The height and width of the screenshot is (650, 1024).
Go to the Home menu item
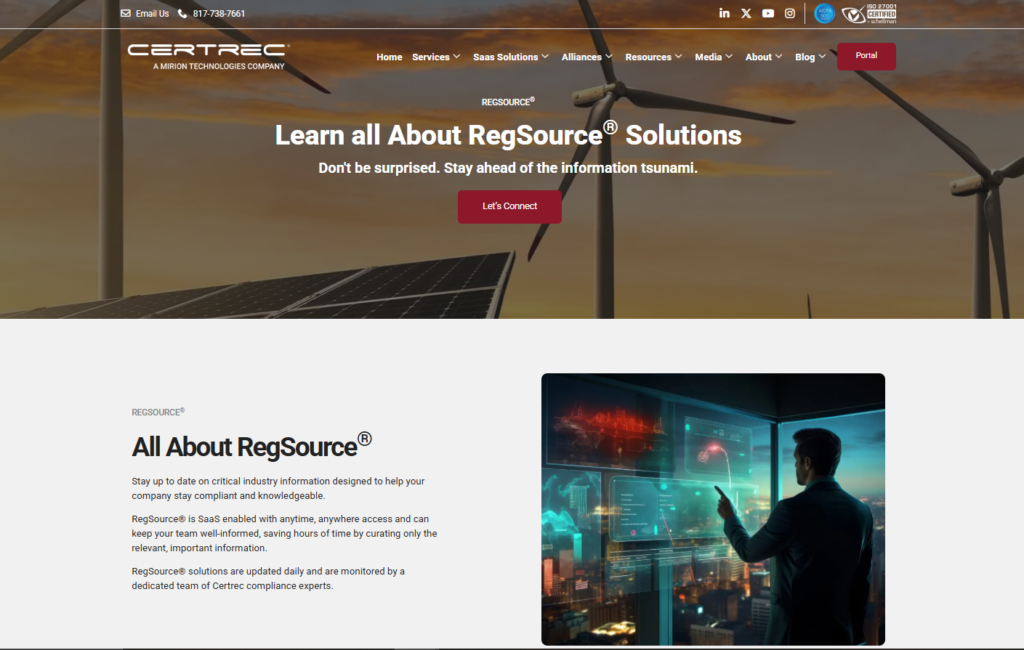[x=389, y=57]
